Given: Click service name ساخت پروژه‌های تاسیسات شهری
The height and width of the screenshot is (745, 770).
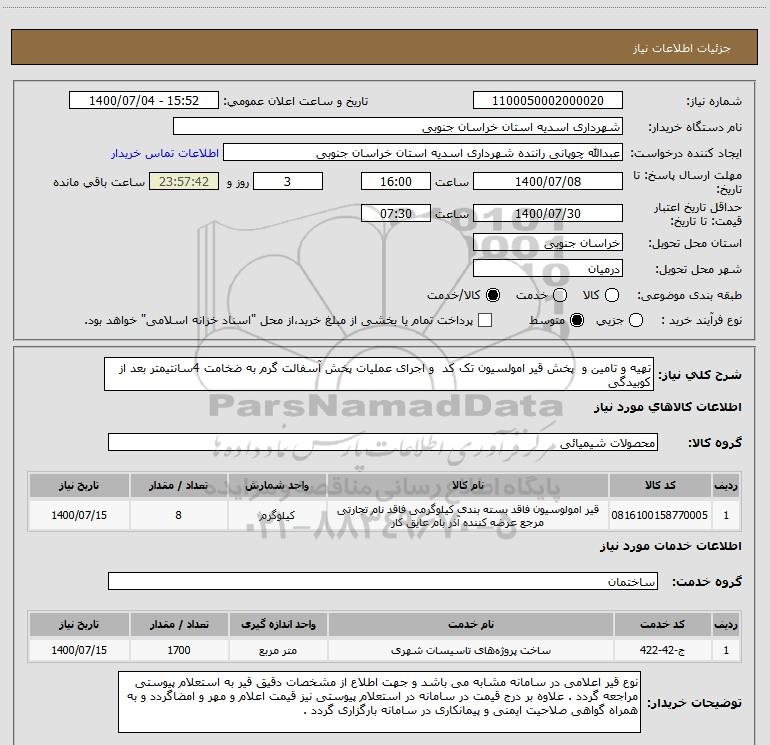Looking at the screenshot, I should pos(470,650).
